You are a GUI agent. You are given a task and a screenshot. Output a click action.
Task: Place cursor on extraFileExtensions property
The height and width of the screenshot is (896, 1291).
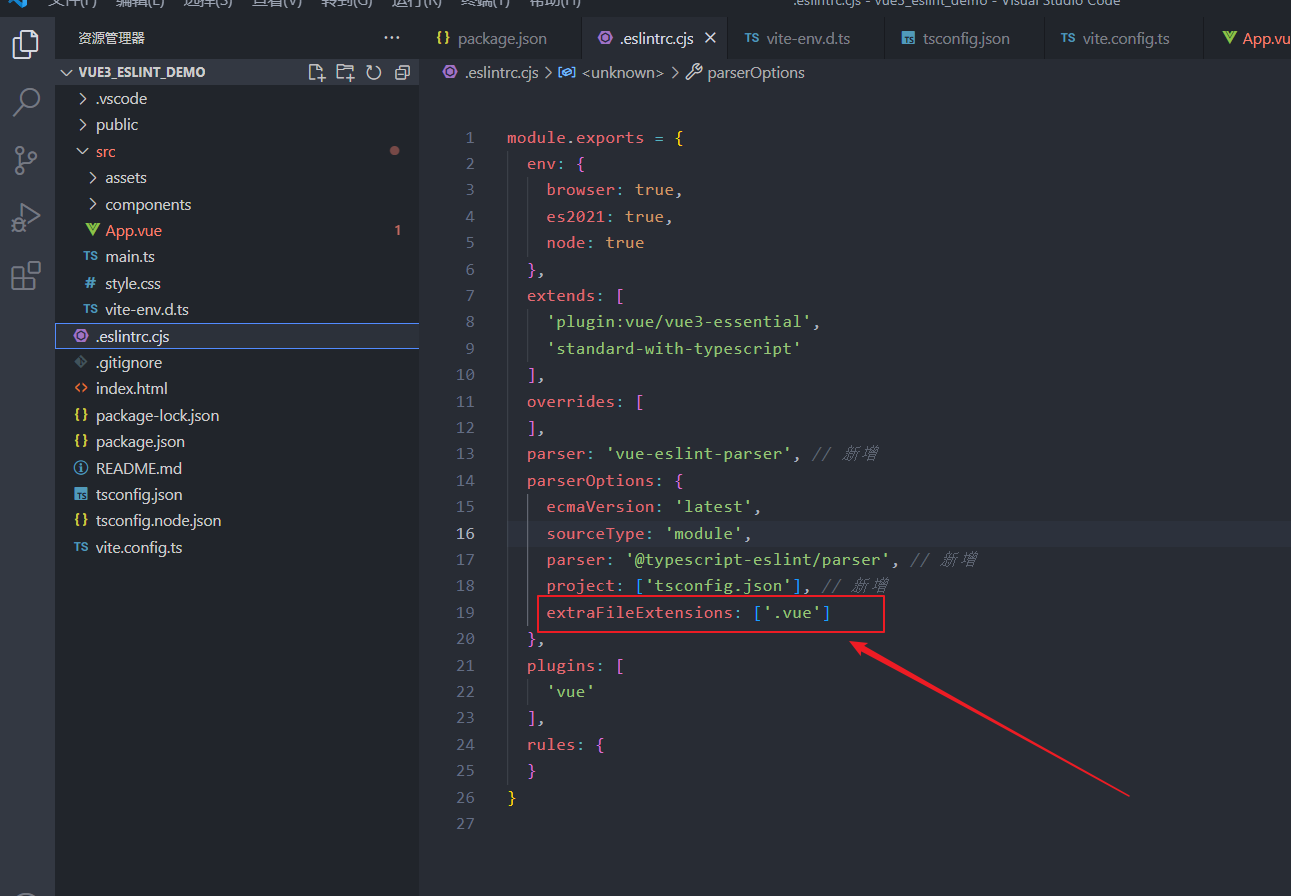point(640,612)
